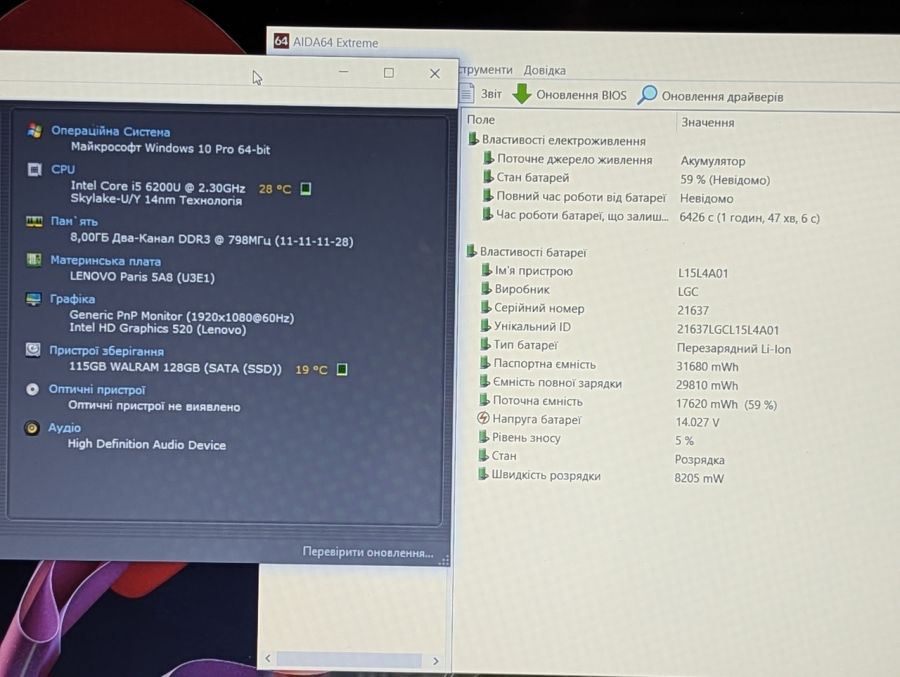Click the monitor Графіка icon
900x677 pixels.
pos(33,299)
